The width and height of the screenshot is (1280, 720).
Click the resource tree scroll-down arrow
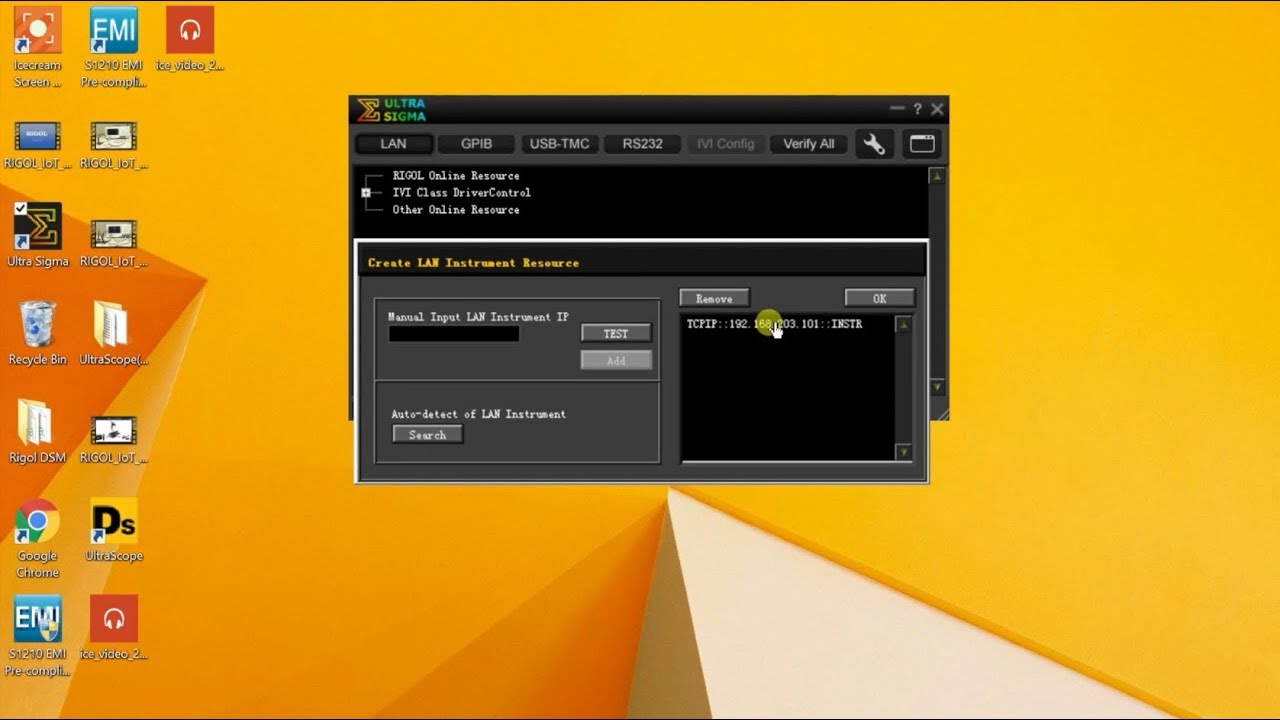pyautogui.click(x=937, y=387)
